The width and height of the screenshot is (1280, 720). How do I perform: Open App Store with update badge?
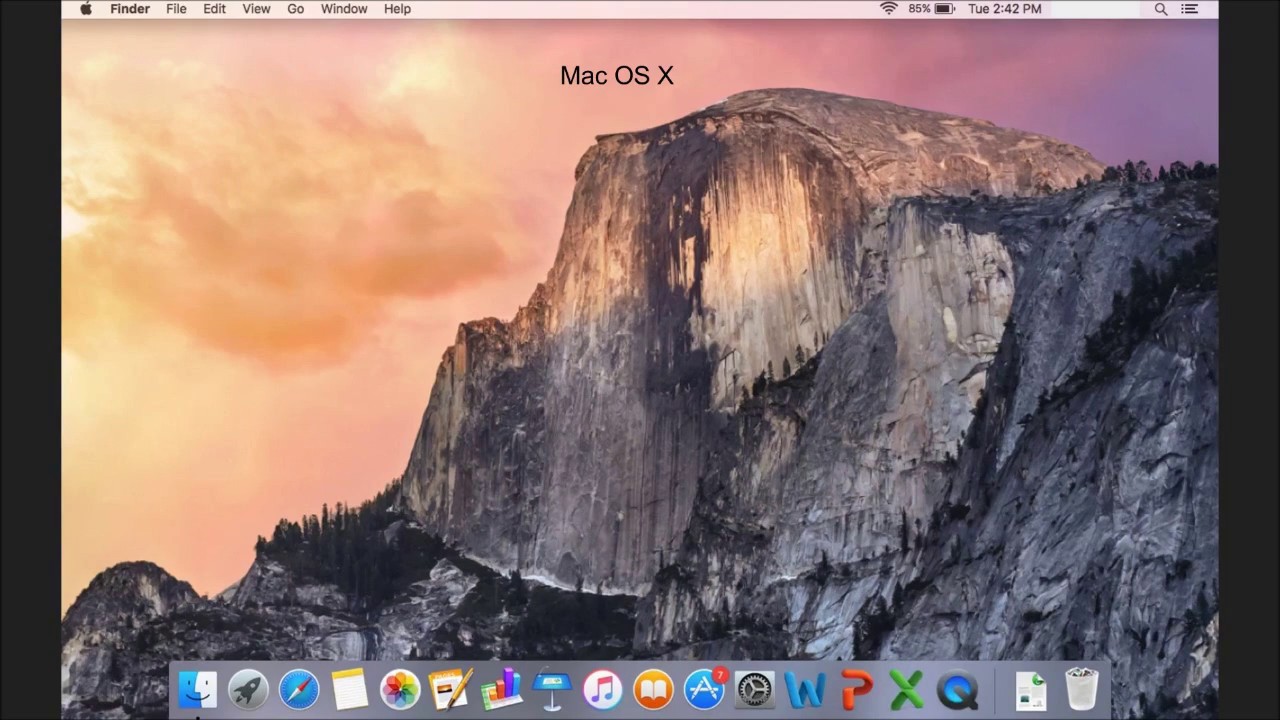click(704, 690)
